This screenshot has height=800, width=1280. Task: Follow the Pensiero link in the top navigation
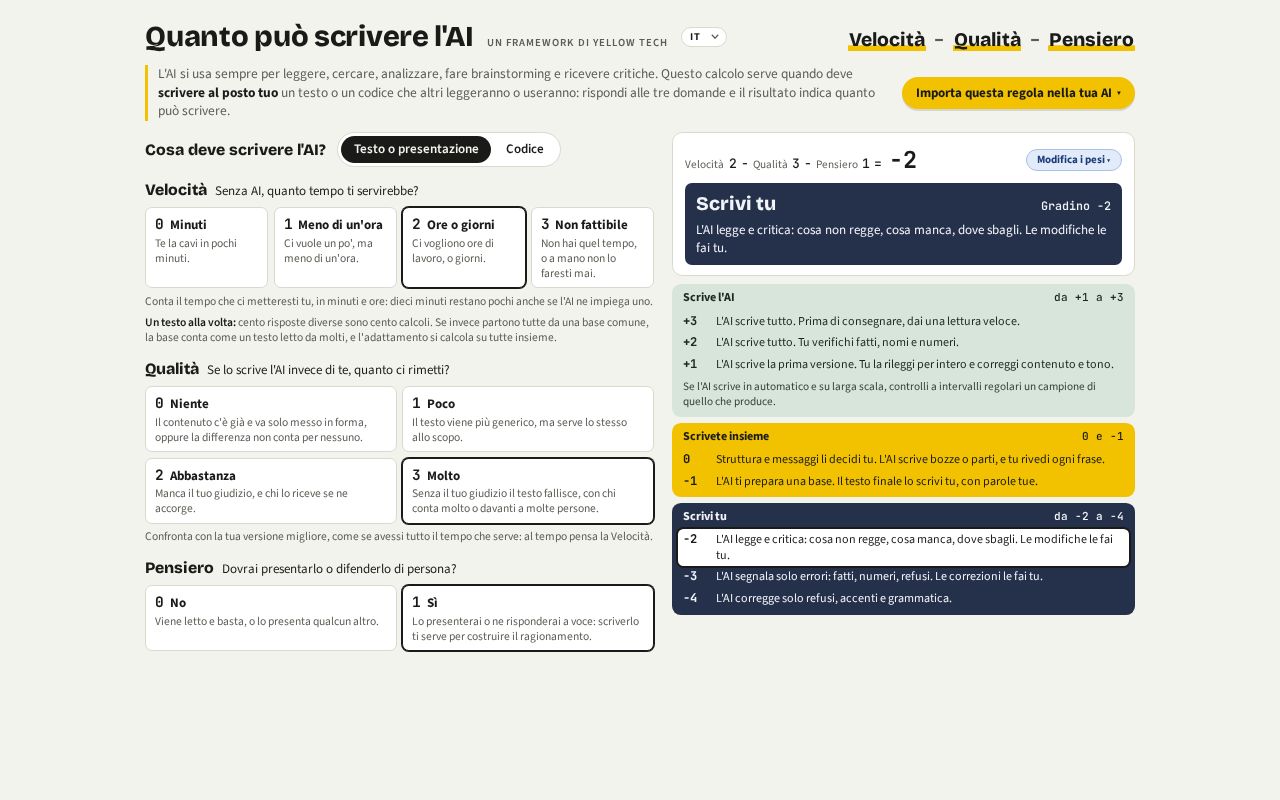(1091, 40)
